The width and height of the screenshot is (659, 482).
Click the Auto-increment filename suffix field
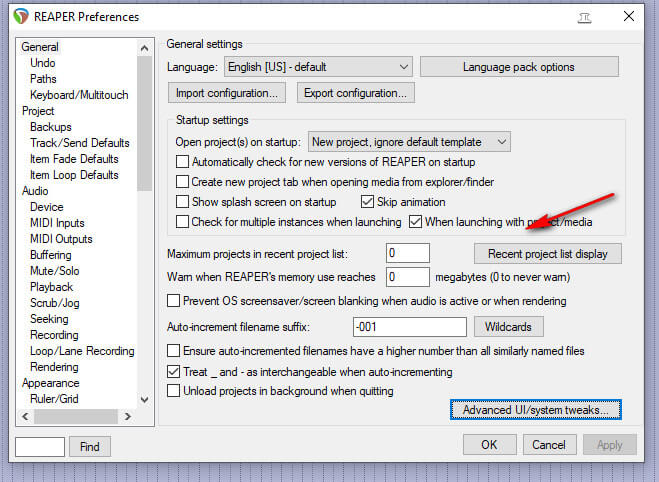tap(410, 327)
